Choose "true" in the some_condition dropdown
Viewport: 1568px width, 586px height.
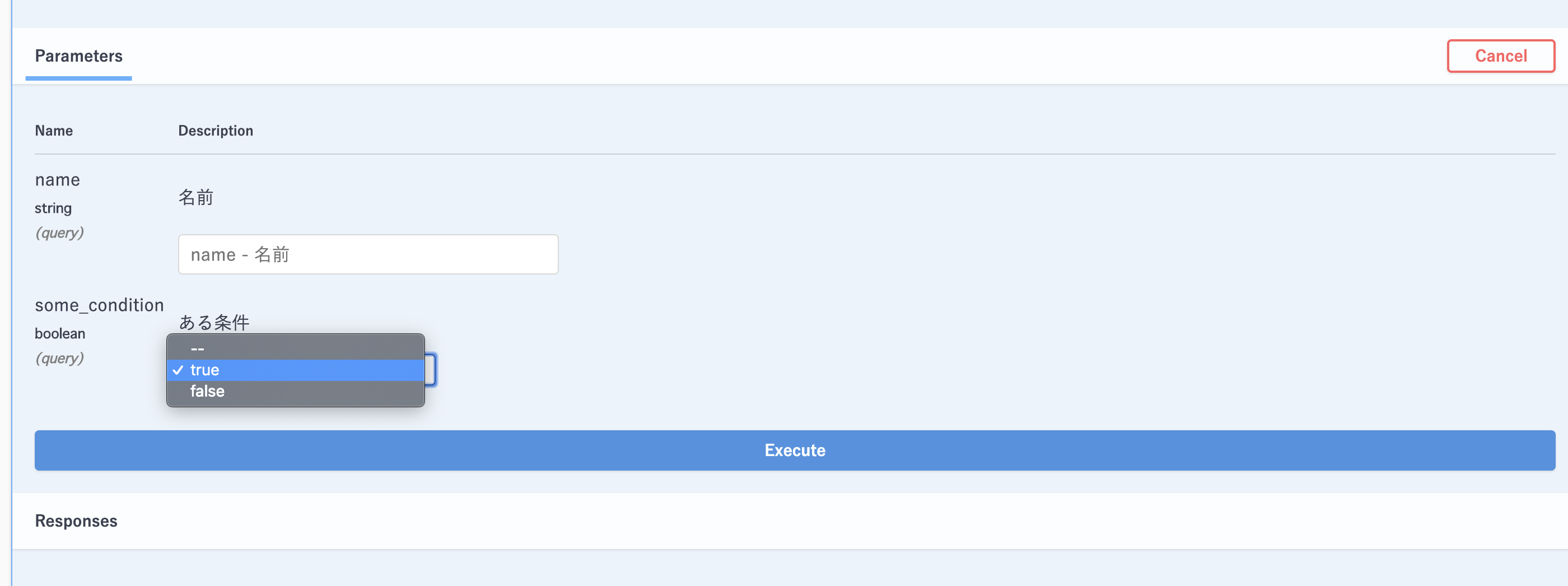point(295,370)
